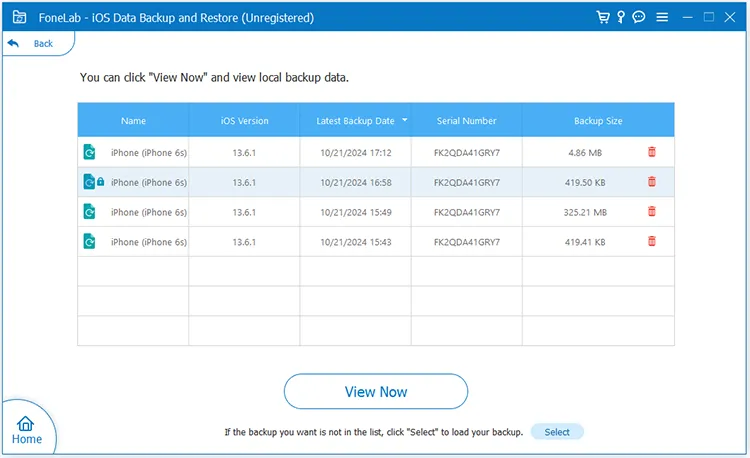The height and width of the screenshot is (458, 750).
Task: Open the feedback chat bubble icon
Action: click(x=639, y=17)
